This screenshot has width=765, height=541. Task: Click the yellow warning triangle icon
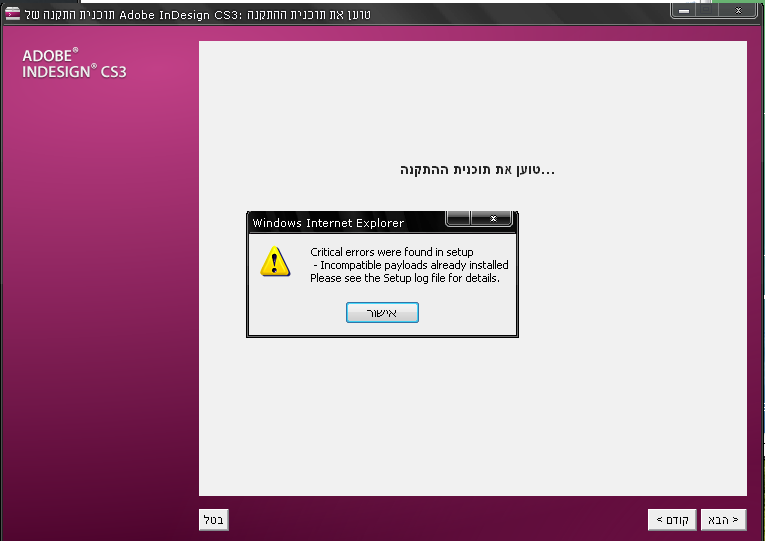pos(275,262)
